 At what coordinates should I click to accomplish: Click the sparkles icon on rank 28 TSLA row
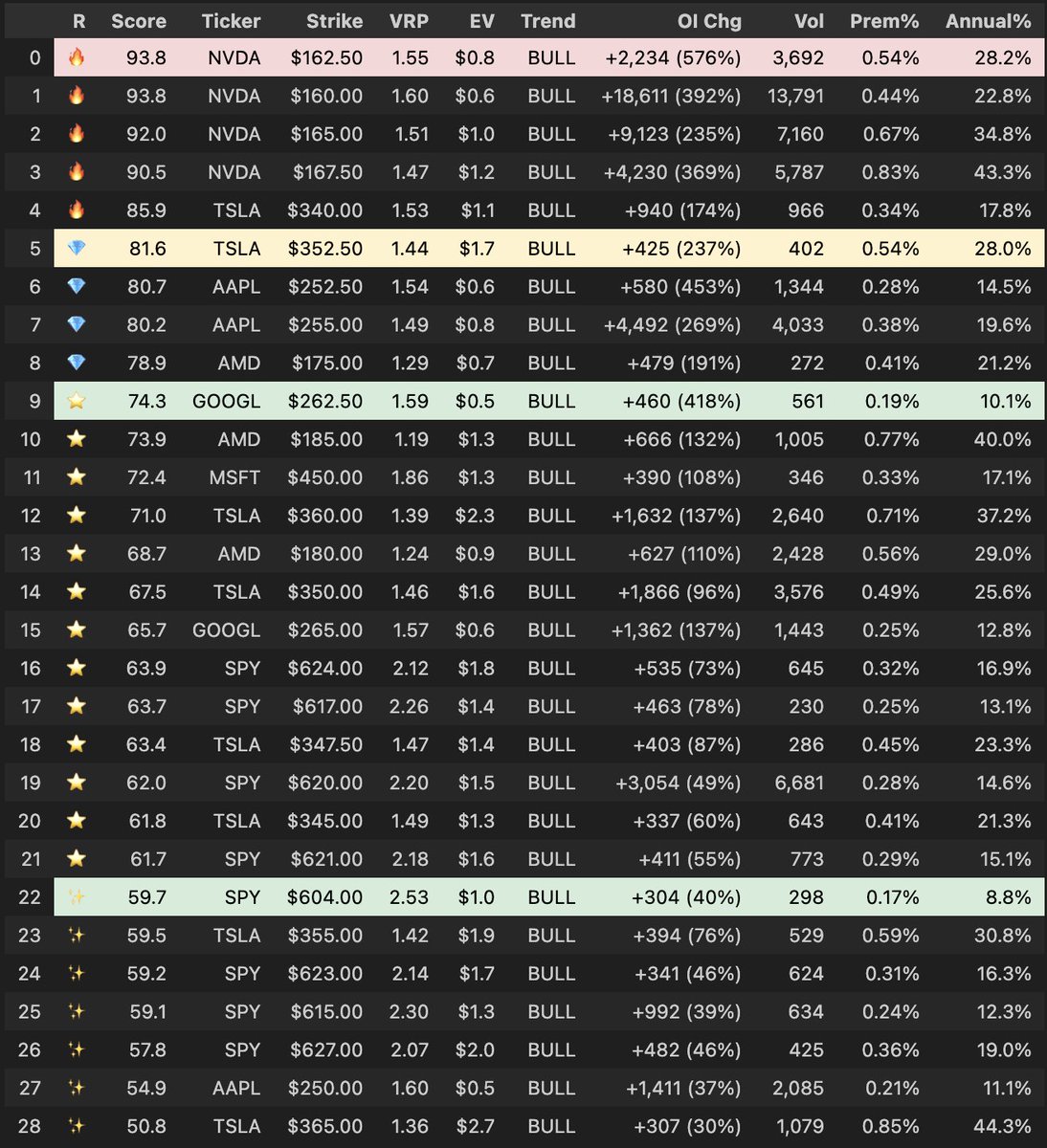[77, 1126]
